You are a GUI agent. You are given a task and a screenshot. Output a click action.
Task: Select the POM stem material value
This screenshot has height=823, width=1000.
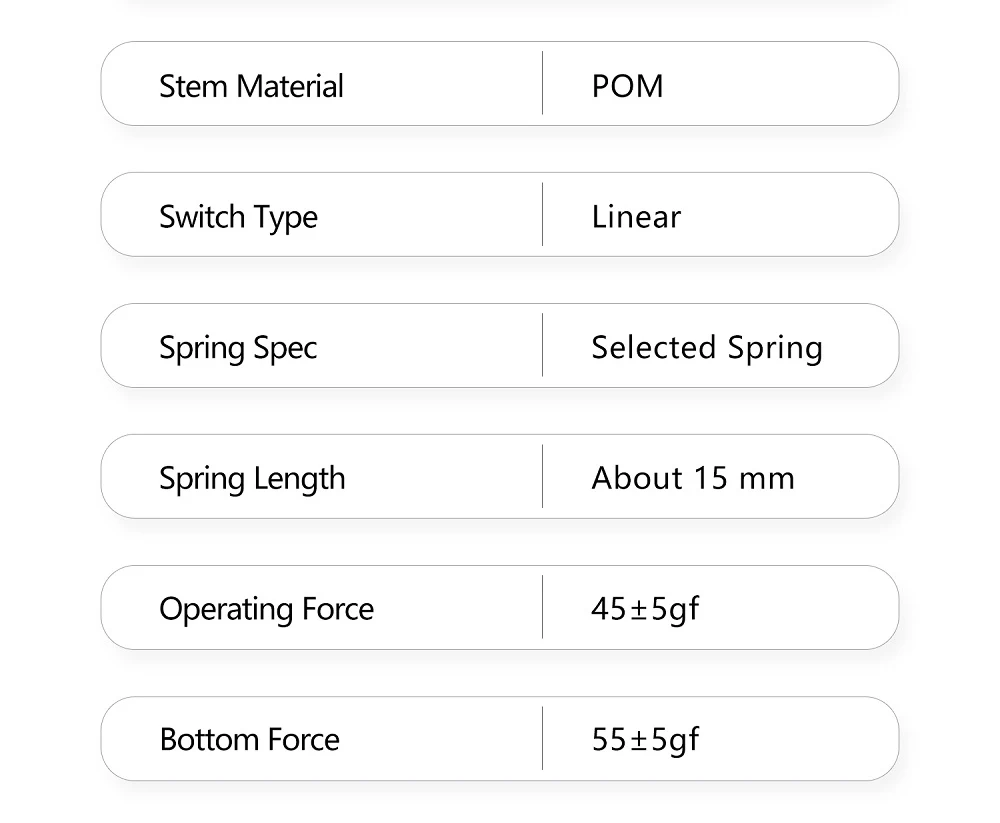pos(627,86)
